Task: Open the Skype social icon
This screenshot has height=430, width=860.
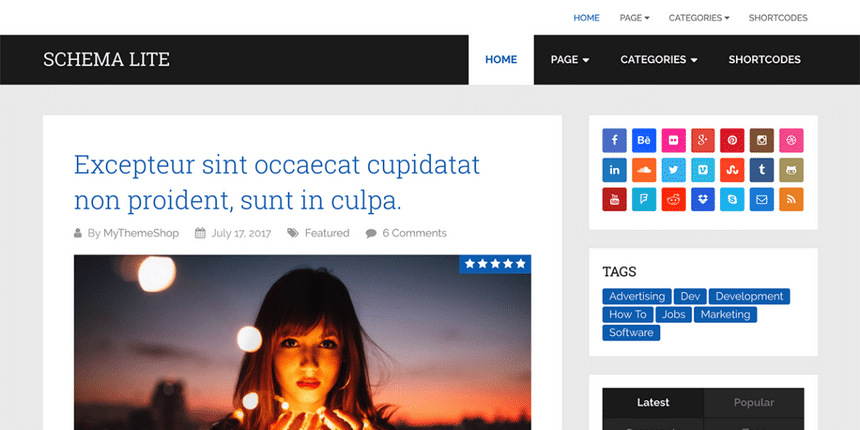Action: [x=732, y=199]
